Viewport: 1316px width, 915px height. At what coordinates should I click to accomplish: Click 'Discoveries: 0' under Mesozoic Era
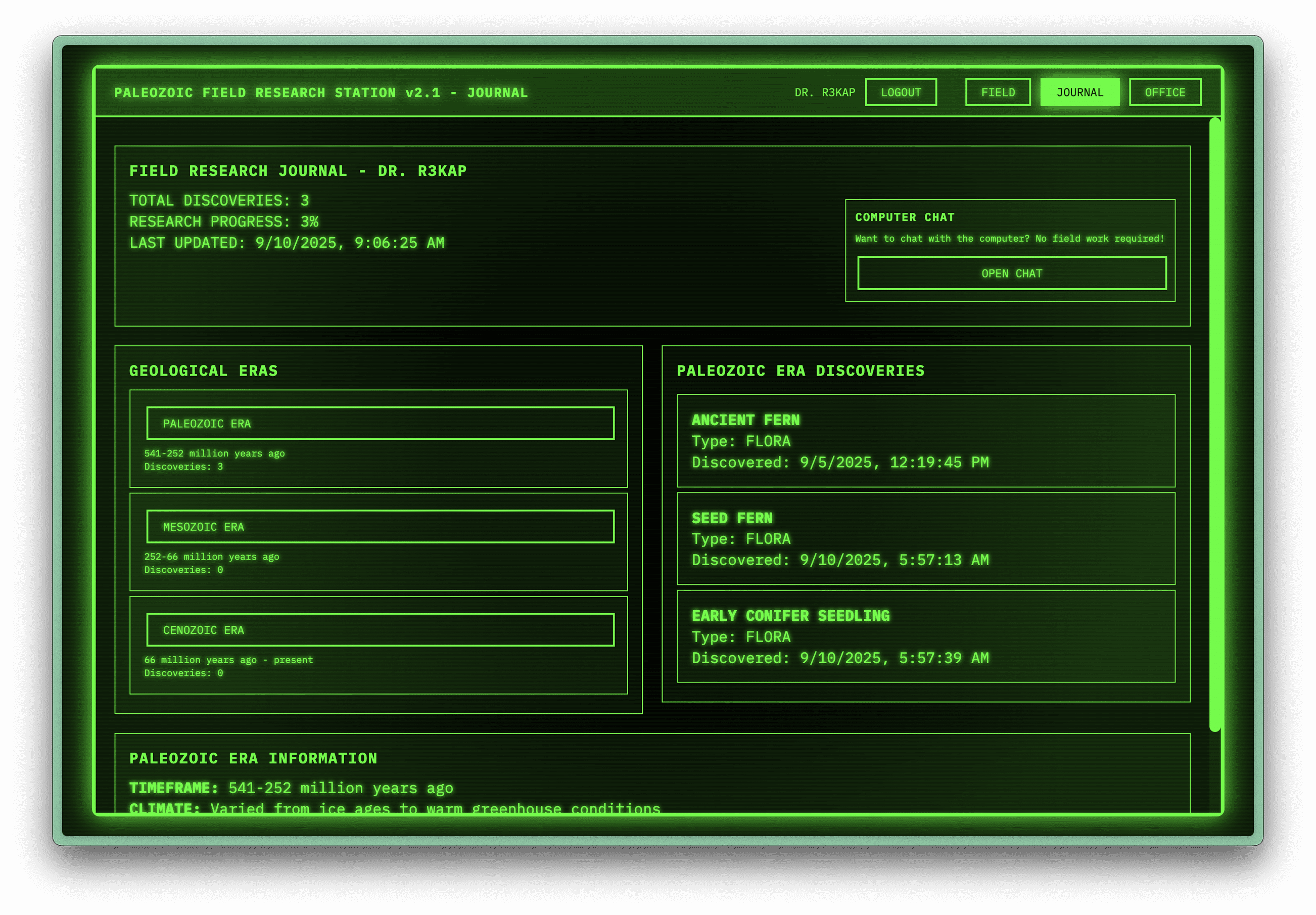[183, 570]
